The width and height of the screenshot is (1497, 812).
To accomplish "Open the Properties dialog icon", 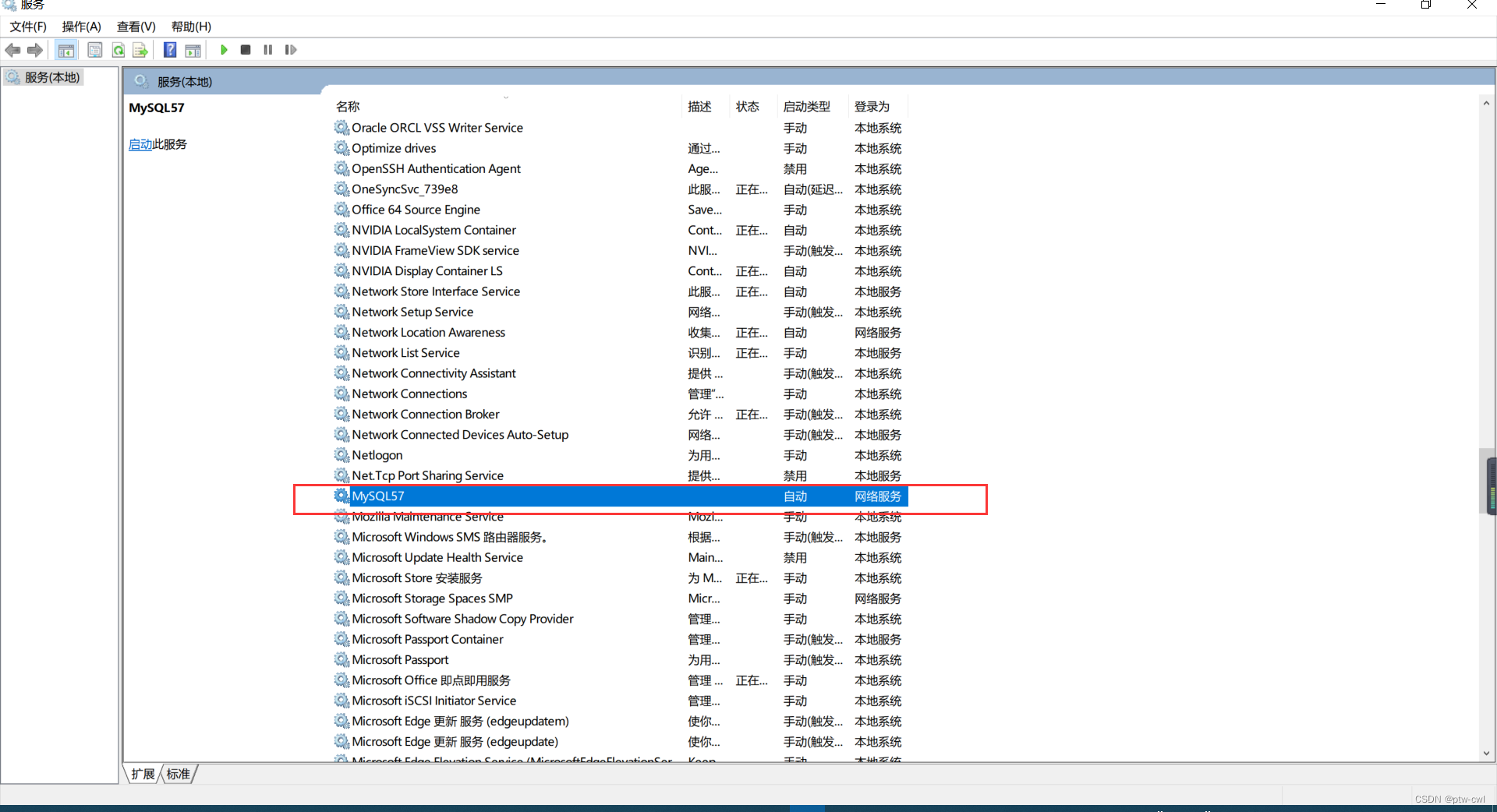I will pos(94,50).
